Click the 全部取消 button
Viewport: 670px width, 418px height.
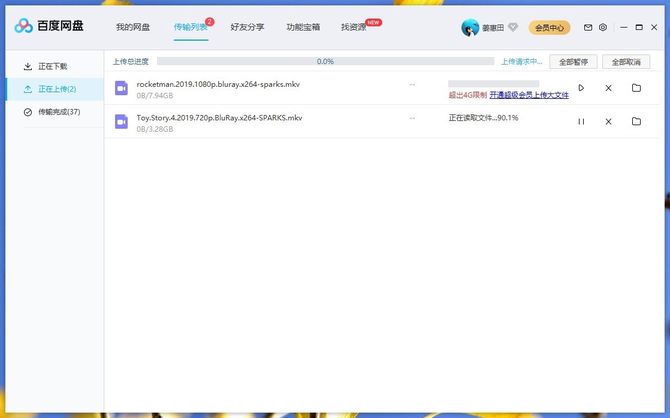[x=626, y=62]
